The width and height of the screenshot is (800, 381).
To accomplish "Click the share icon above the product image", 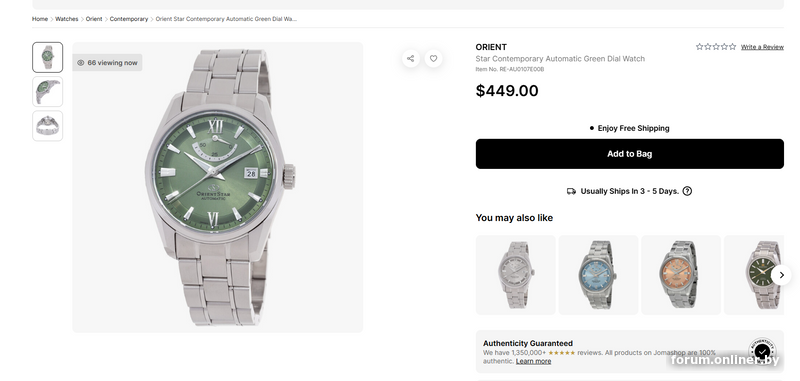I will 411,59.
